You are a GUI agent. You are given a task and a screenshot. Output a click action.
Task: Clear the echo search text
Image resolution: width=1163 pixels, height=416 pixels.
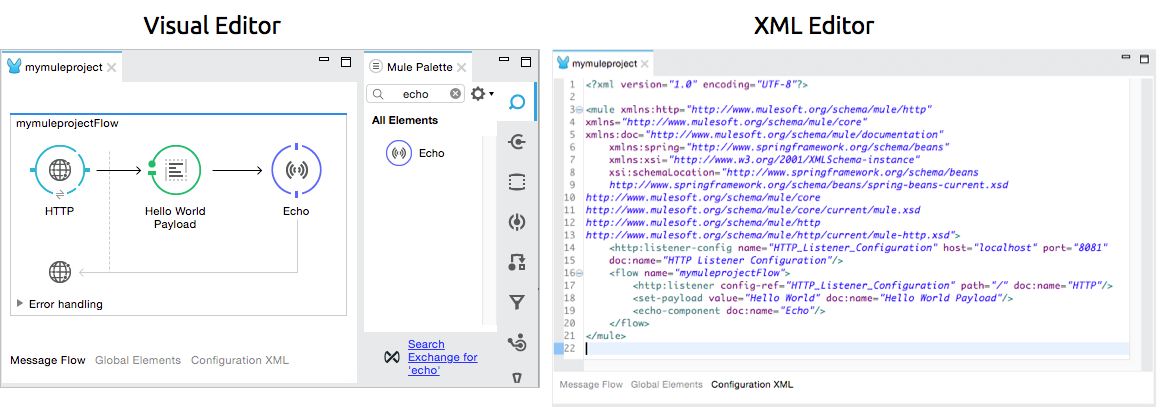[456, 94]
